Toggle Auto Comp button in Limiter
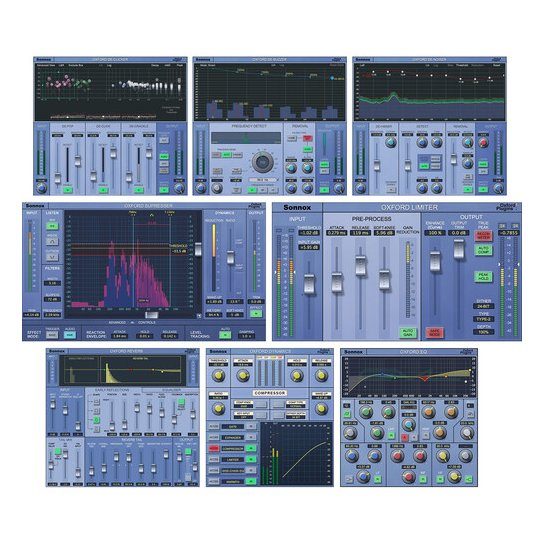 pos(483,250)
